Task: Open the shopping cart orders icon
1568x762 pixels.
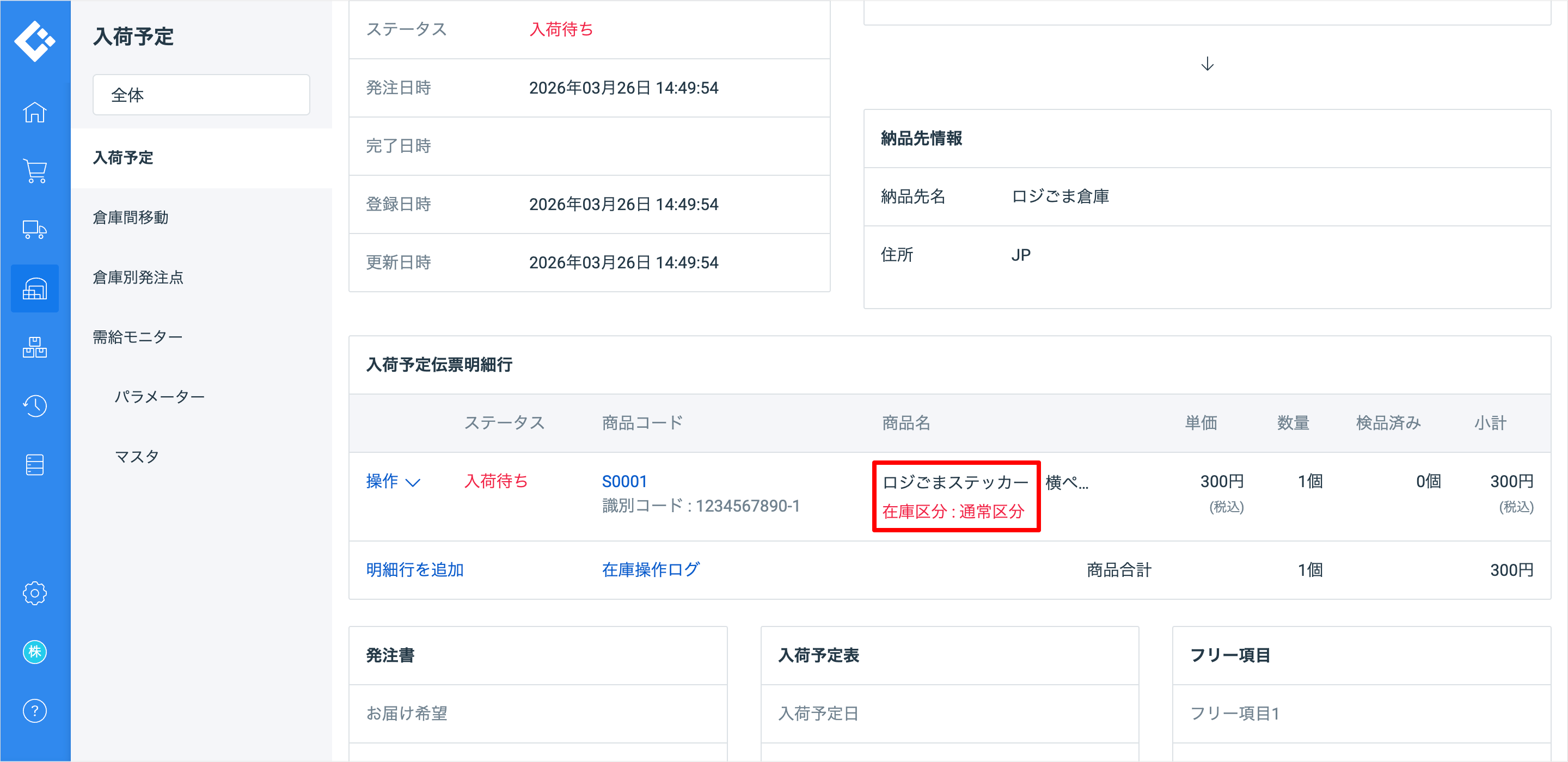Action: pyautogui.click(x=35, y=171)
